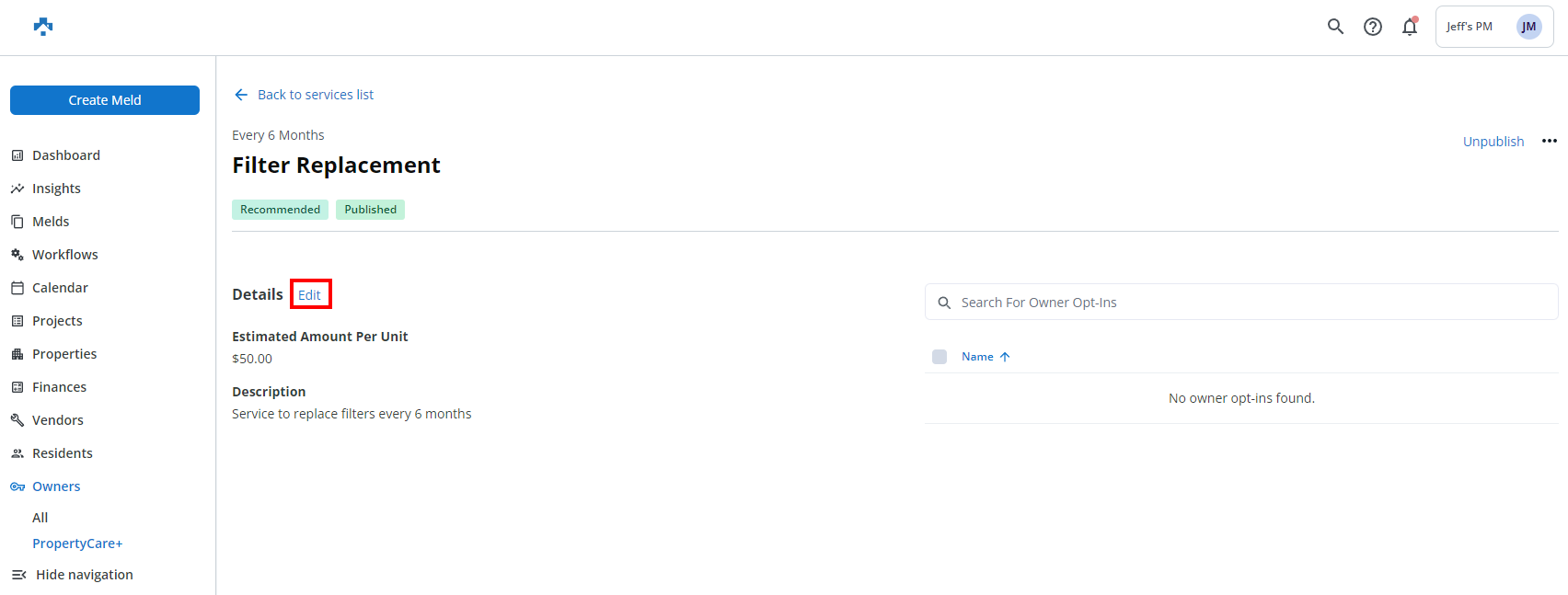Click the Unpublish link
The image size is (1568, 595).
(x=1493, y=142)
